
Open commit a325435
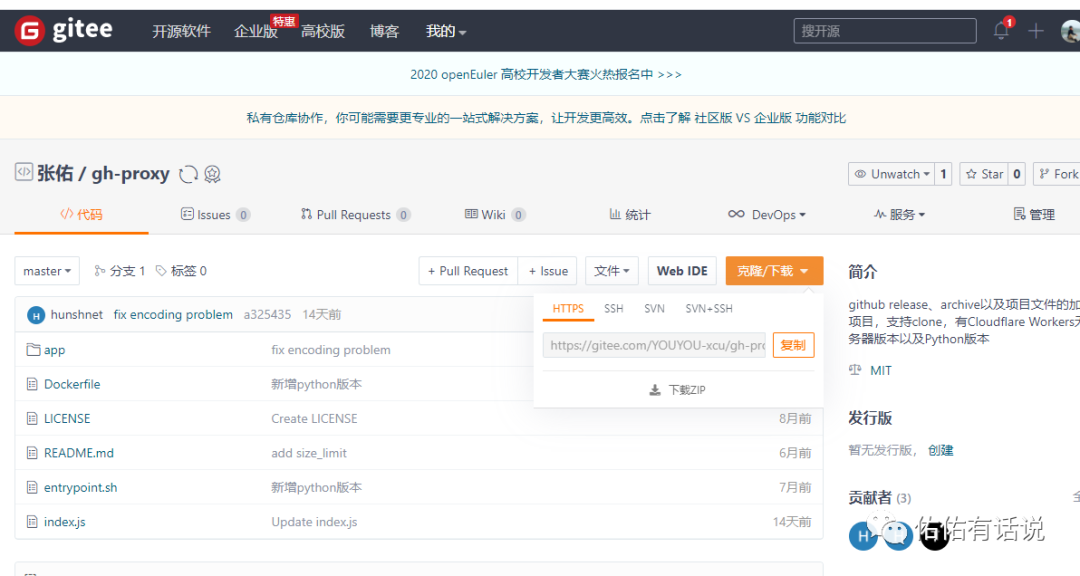[x=267, y=315]
